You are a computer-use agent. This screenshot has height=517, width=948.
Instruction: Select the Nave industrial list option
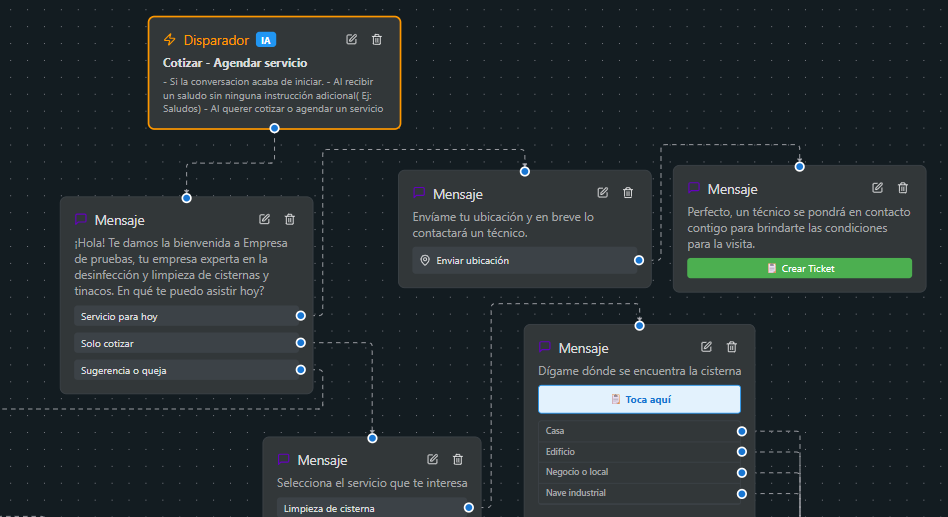point(639,493)
